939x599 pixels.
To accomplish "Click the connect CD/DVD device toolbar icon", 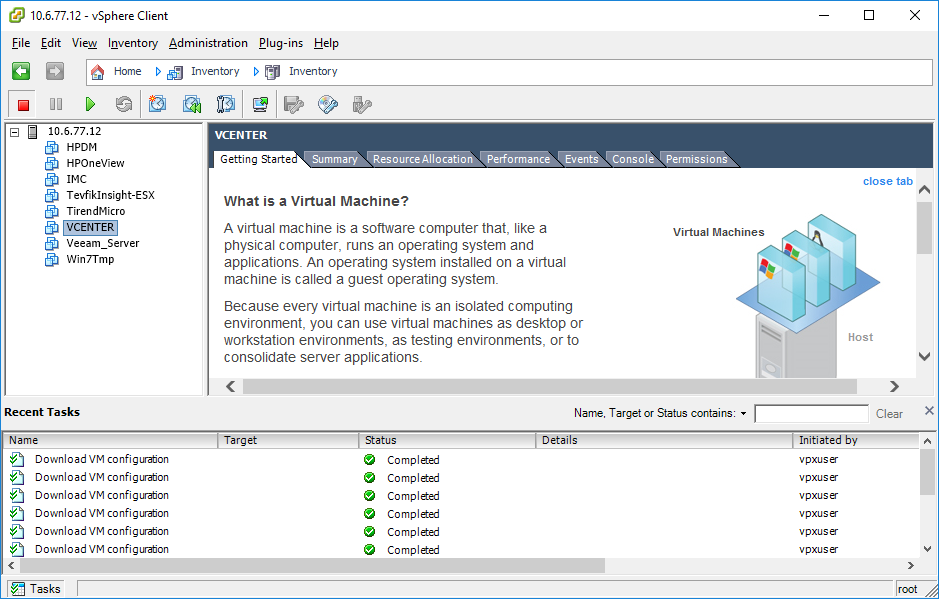I will click(x=328, y=105).
